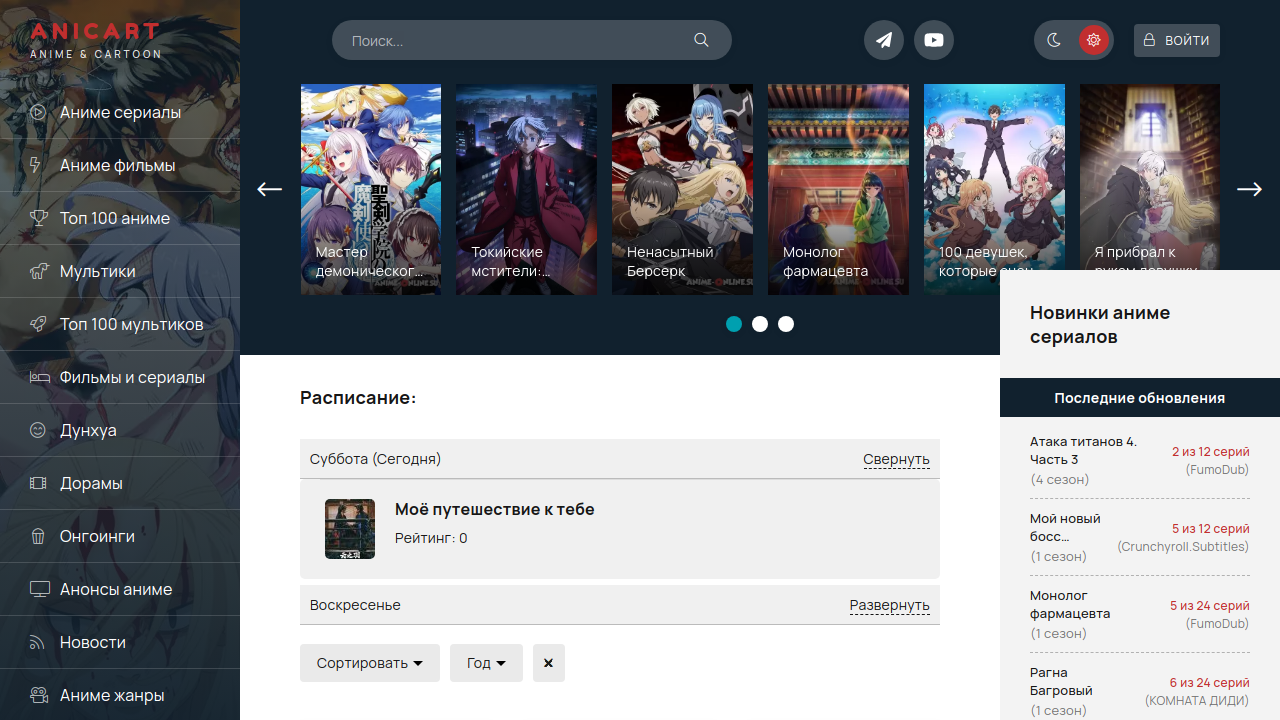
Task: Open Аниме фильмы menu item
Action: (120, 165)
